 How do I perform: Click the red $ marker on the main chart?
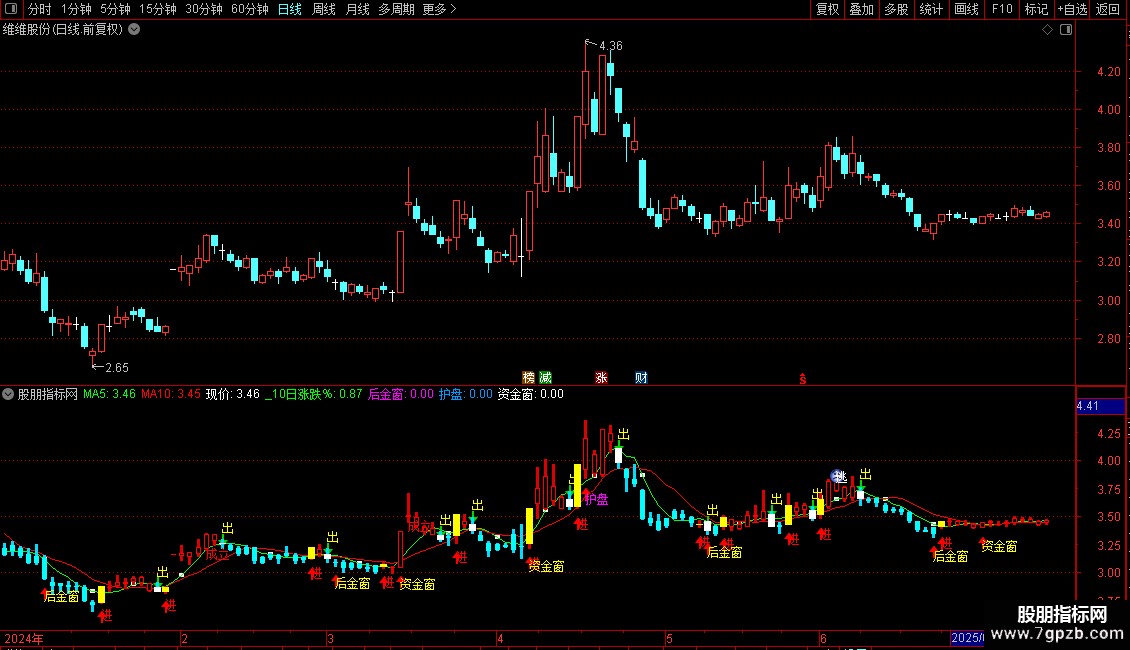point(802,379)
